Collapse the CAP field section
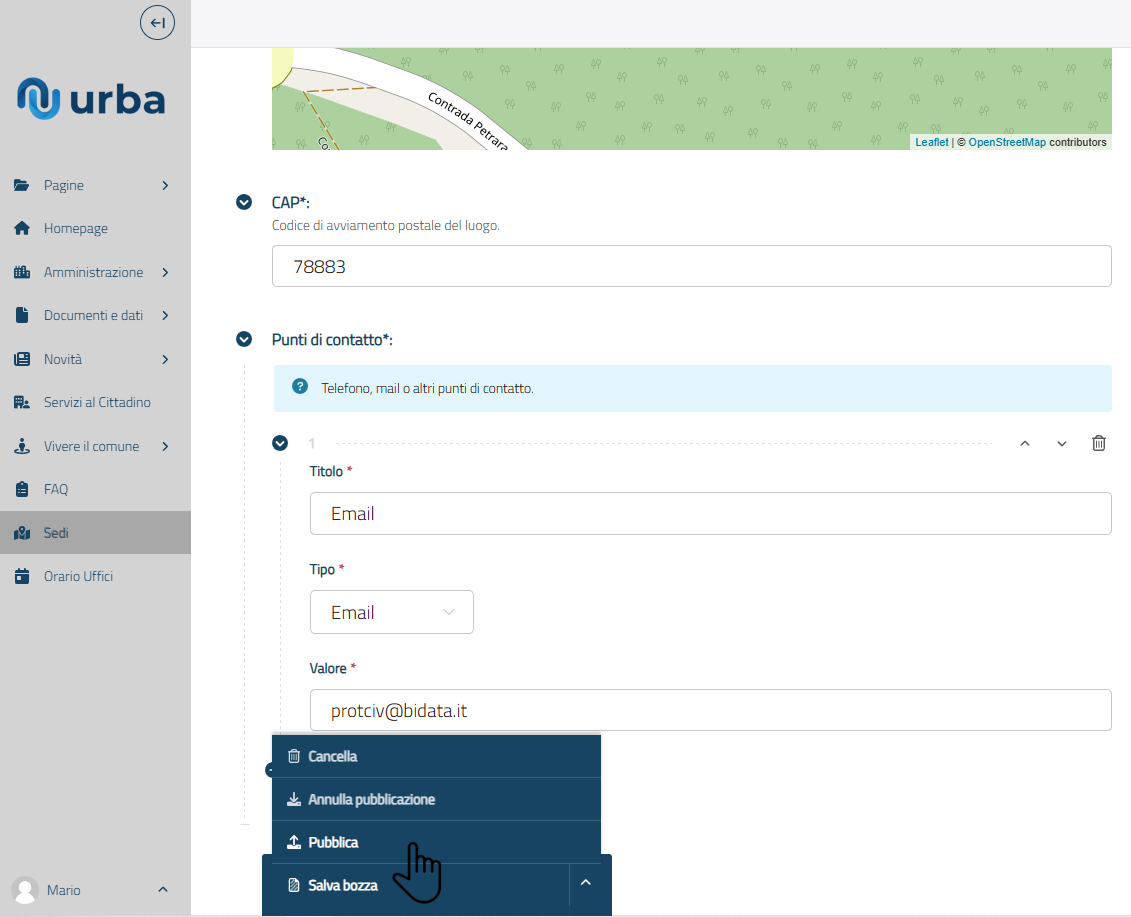The image size is (1131, 917). [x=243, y=202]
